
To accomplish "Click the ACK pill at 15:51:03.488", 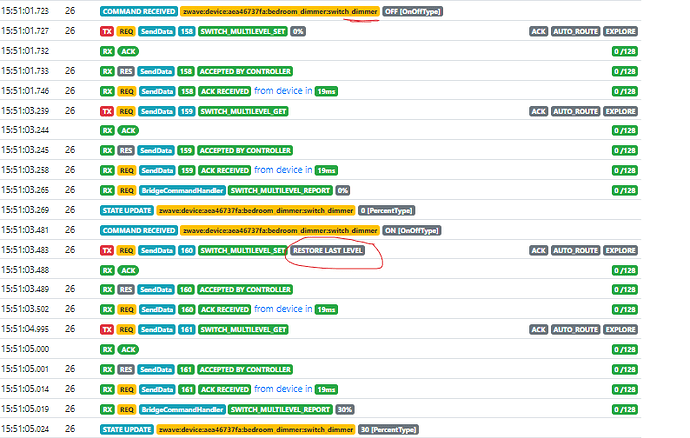I will (x=128, y=270).
